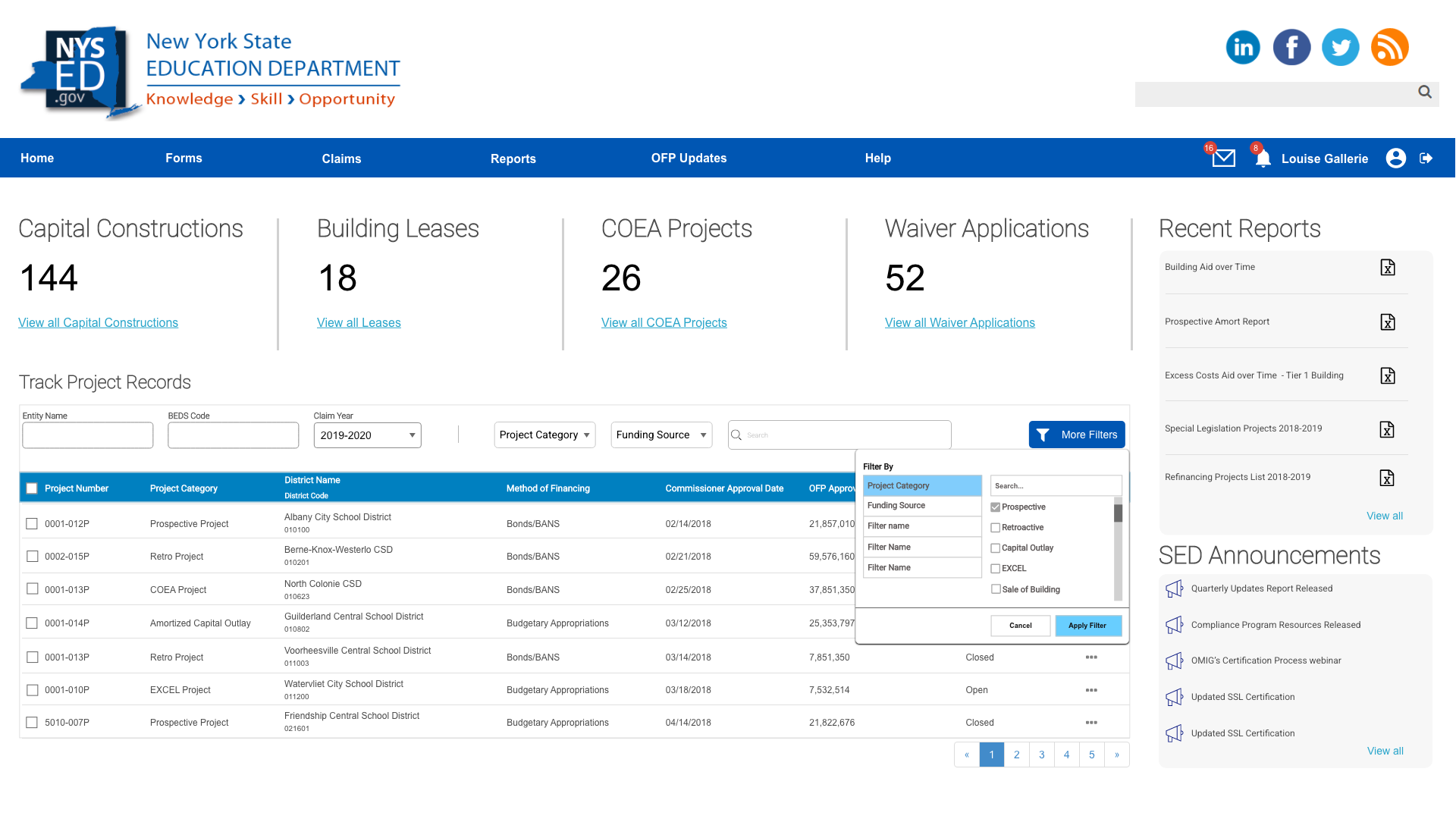Image resolution: width=1456 pixels, height=819 pixels.
Task: Open the LinkedIn social icon
Action: pyautogui.click(x=1243, y=47)
